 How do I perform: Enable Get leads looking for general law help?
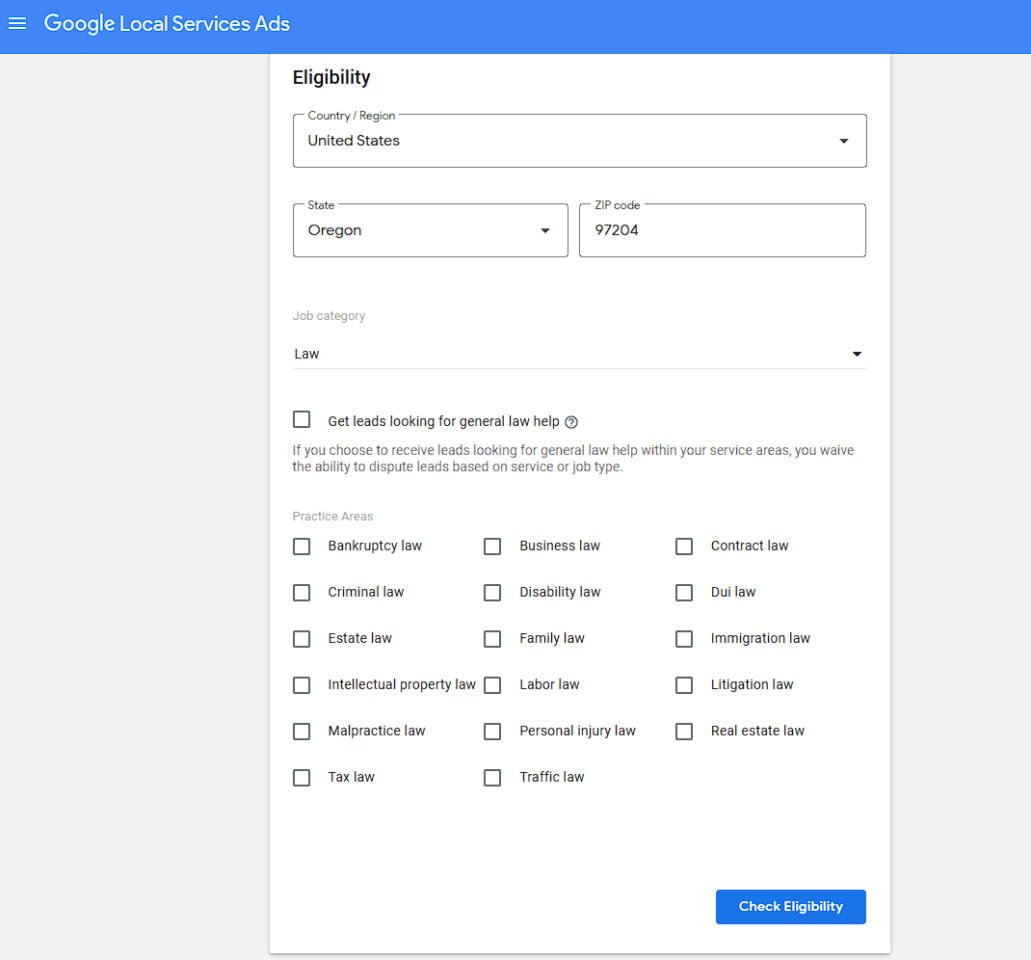302,420
